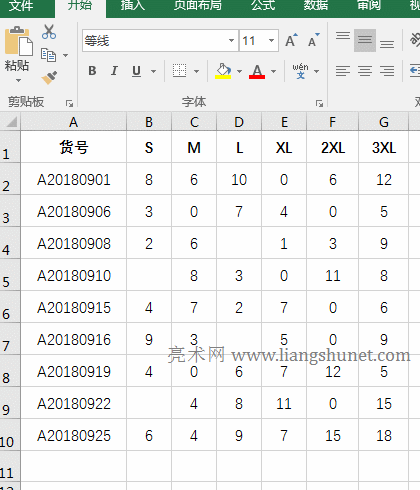This screenshot has width=420, height=490.
Task: Open the Paste options dropdown
Action: 18,80
